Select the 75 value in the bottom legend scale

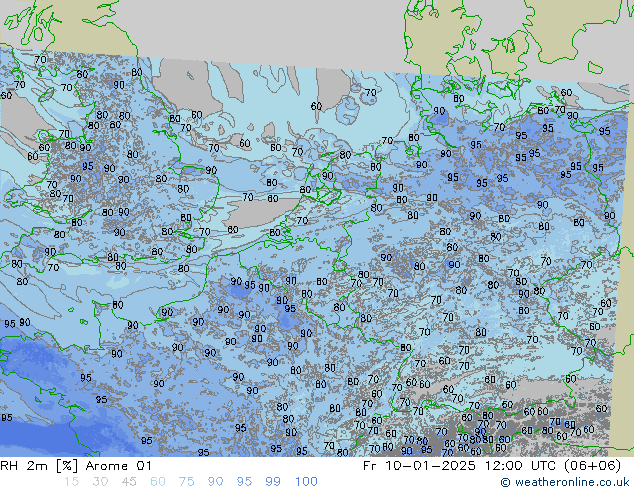point(186,482)
